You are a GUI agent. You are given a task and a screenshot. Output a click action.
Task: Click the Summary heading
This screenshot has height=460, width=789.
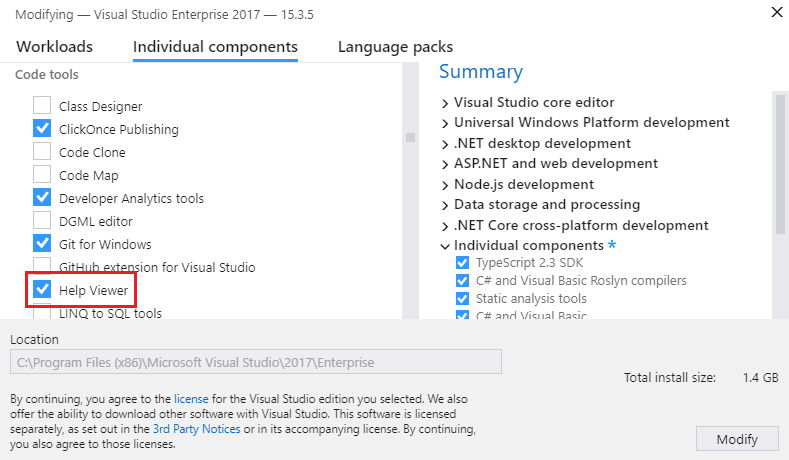click(481, 71)
